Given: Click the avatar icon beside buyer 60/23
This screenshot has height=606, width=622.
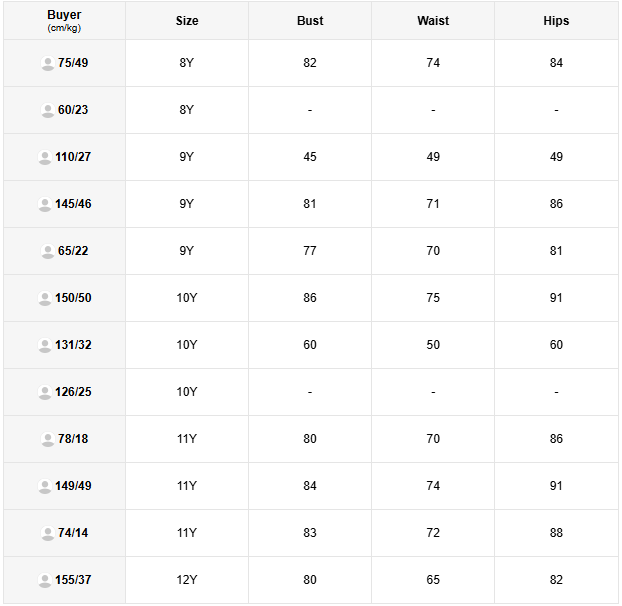Looking at the screenshot, I should [x=47, y=111].
